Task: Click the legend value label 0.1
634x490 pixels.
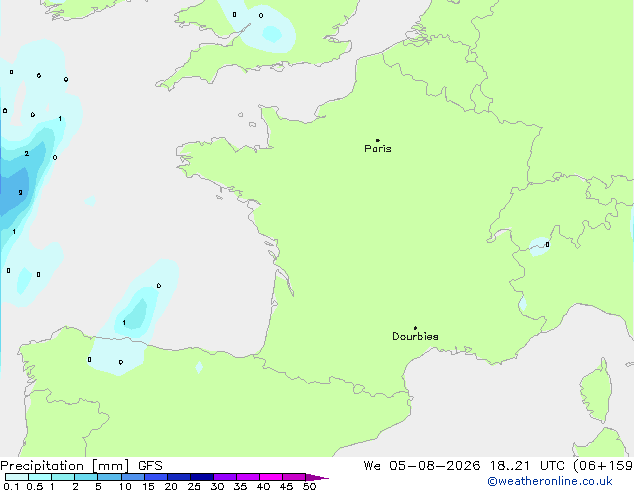Action: pyautogui.click(x=11, y=486)
